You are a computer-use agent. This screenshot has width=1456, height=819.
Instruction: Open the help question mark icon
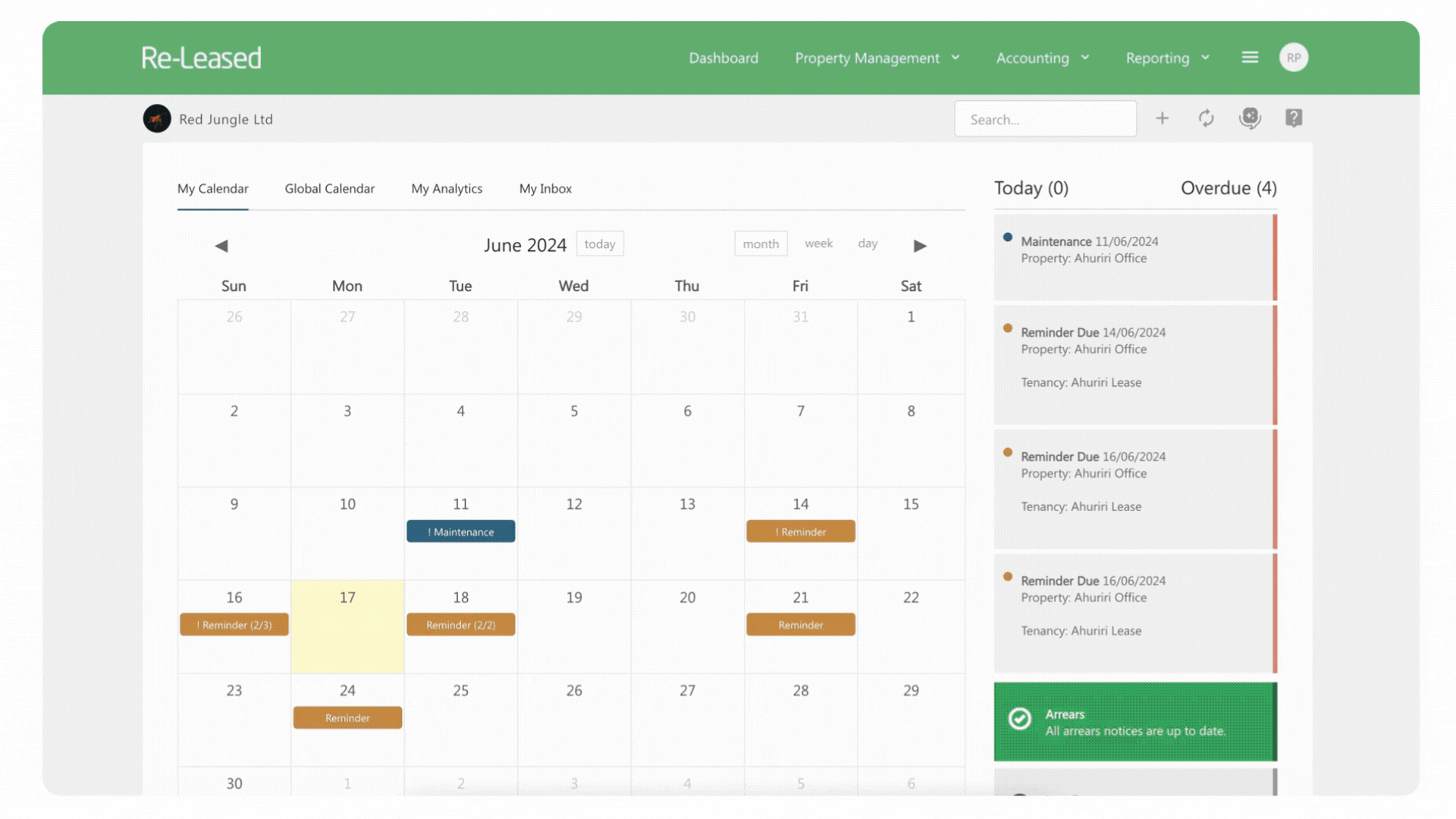pyautogui.click(x=1294, y=118)
